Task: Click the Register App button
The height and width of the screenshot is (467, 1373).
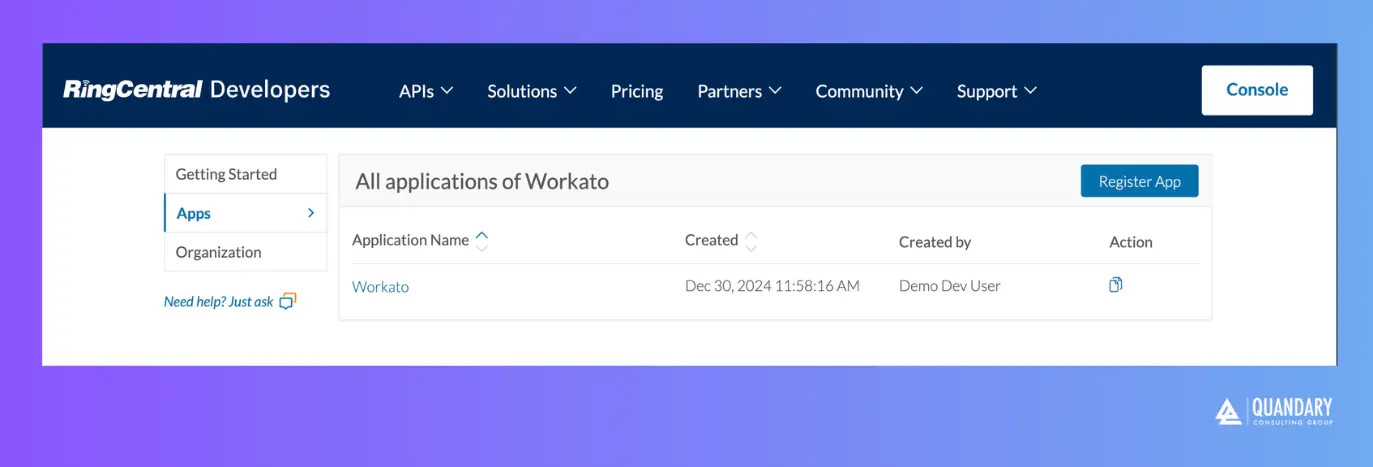Action: click(1139, 181)
